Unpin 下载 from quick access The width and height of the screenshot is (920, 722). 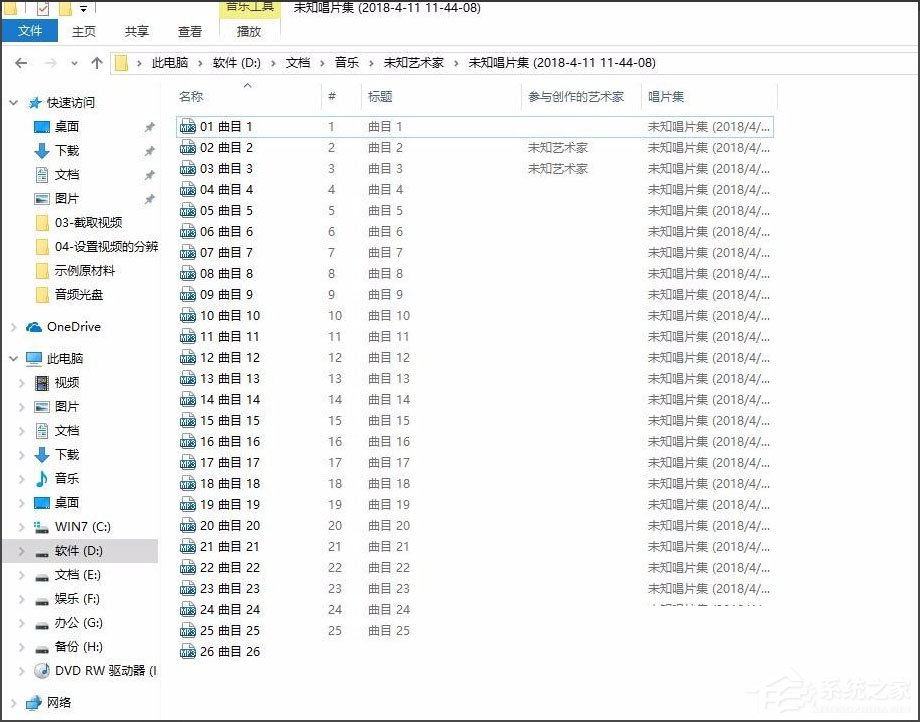coord(150,151)
